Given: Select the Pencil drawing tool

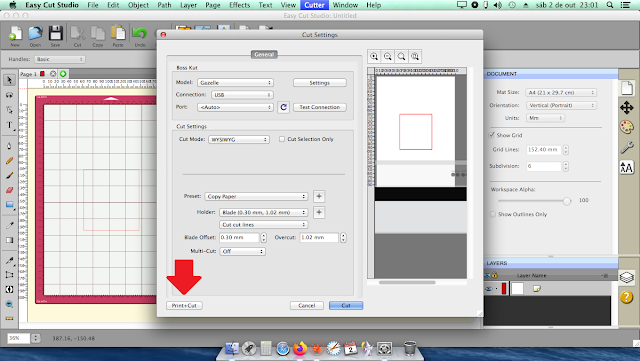Looking at the screenshot, I should click(9, 160).
